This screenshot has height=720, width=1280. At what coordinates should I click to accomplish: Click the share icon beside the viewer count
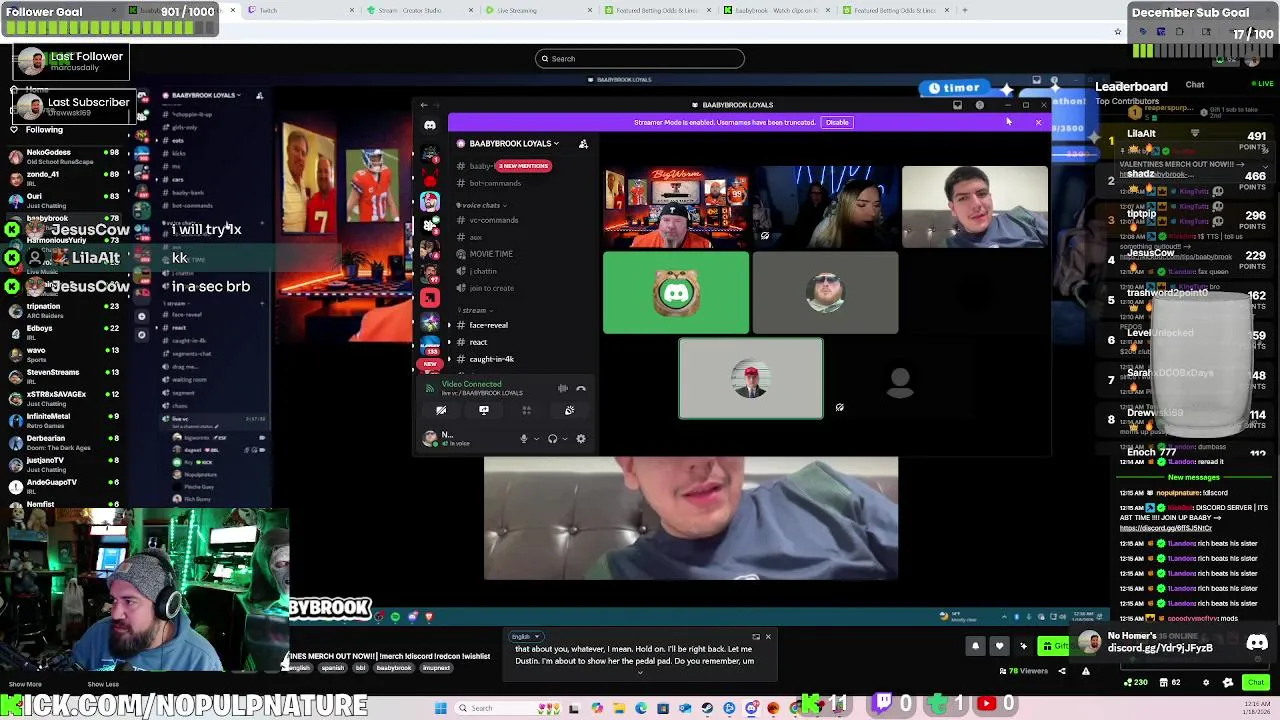(1062, 671)
